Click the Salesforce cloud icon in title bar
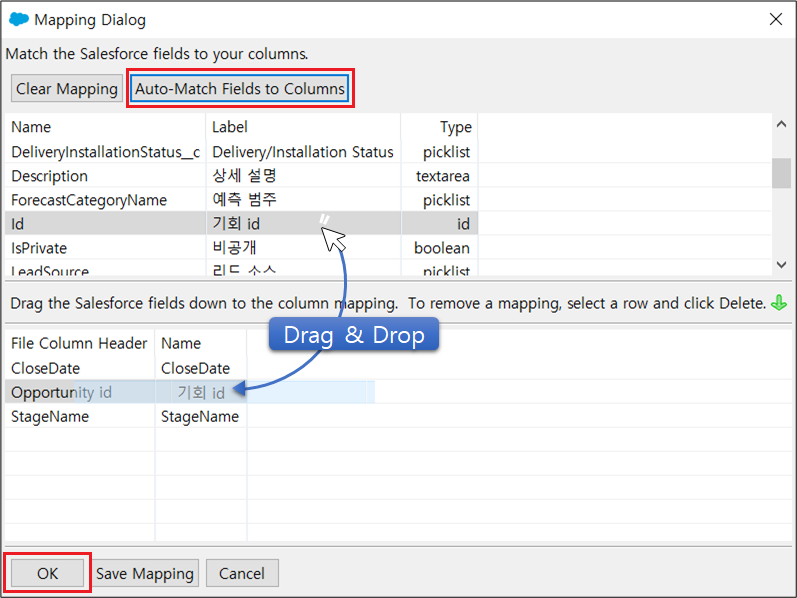 [x=19, y=20]
